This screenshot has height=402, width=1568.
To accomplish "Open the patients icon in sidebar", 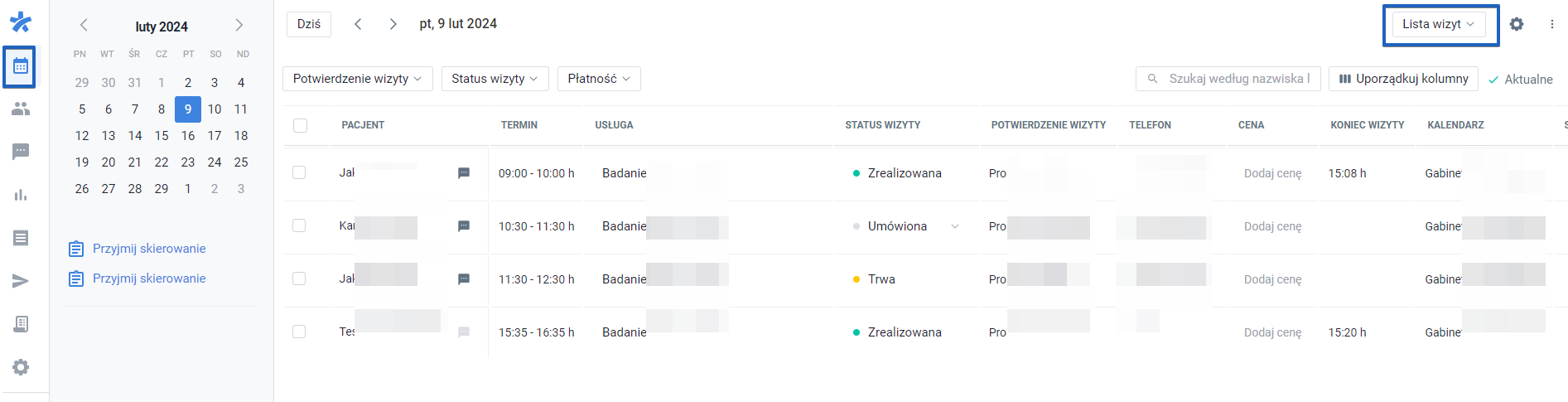I will [x=21, y=109].
